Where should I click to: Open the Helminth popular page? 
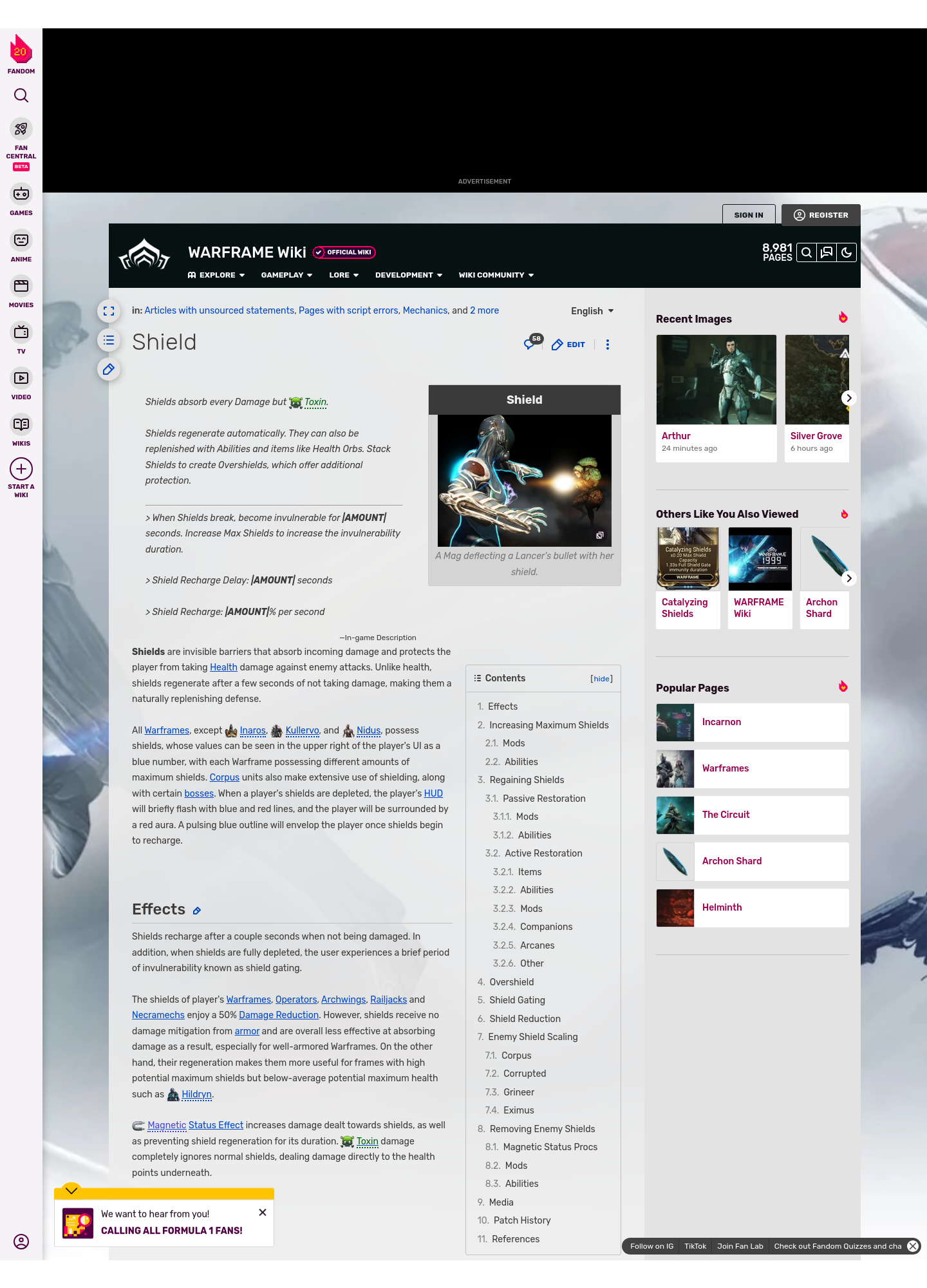coord(753,908)
